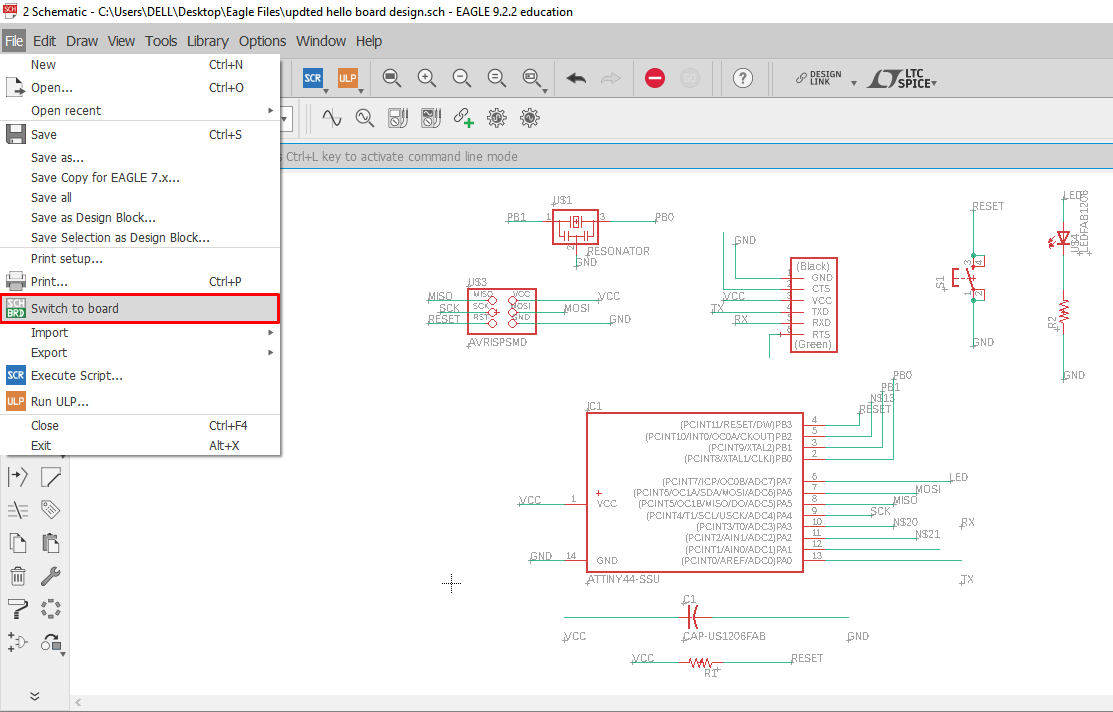Open the Library menu
The image size is (1113, 712).
[208, 41]
